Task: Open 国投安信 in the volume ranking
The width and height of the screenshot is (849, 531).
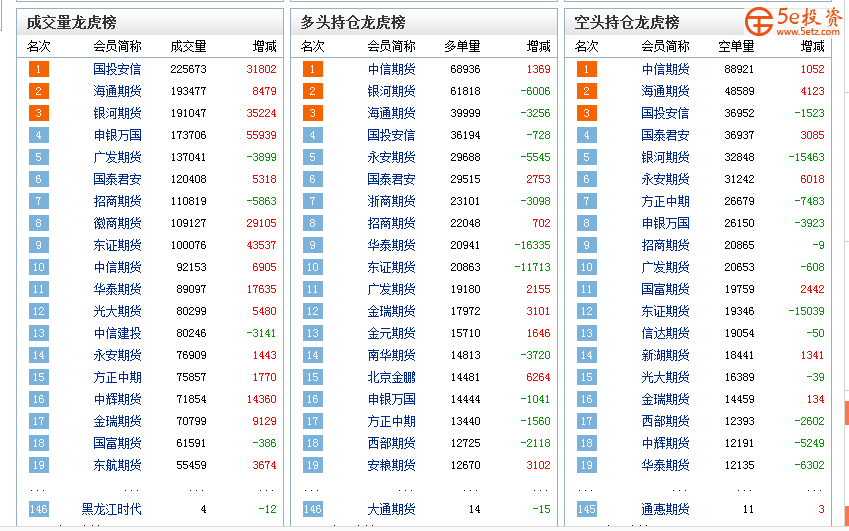Action: tap(117, 69)
